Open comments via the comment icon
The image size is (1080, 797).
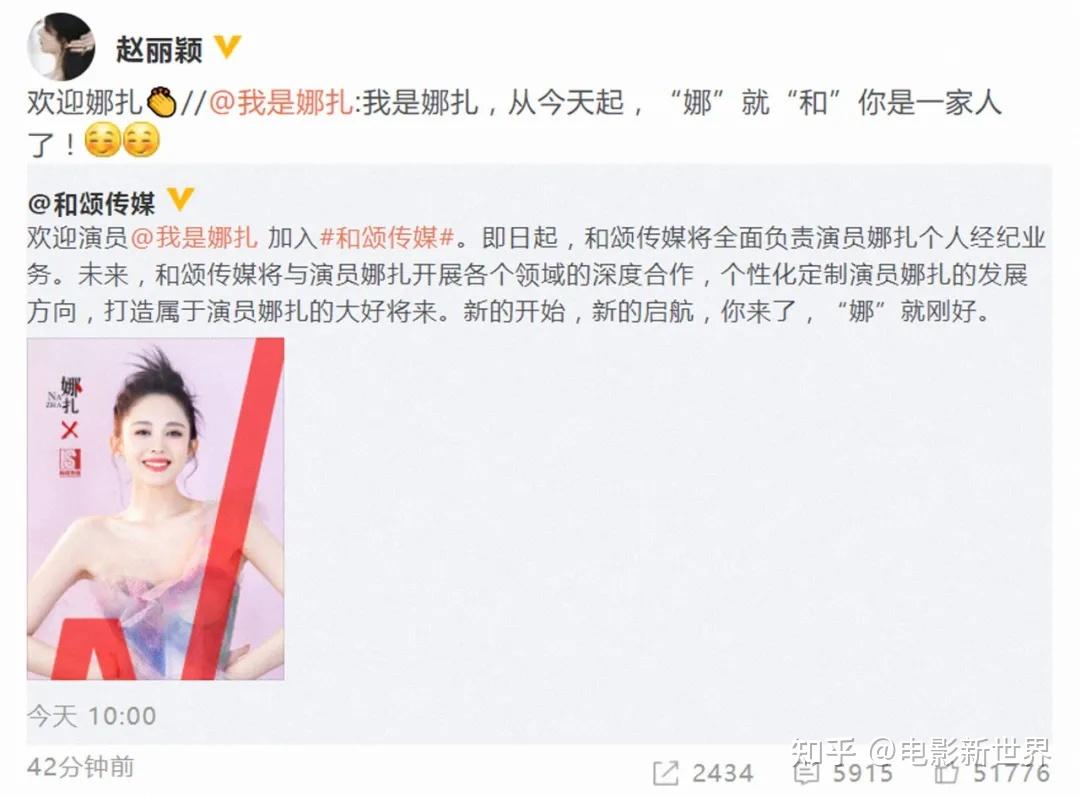pyautogui.click(x=807, y=773)
